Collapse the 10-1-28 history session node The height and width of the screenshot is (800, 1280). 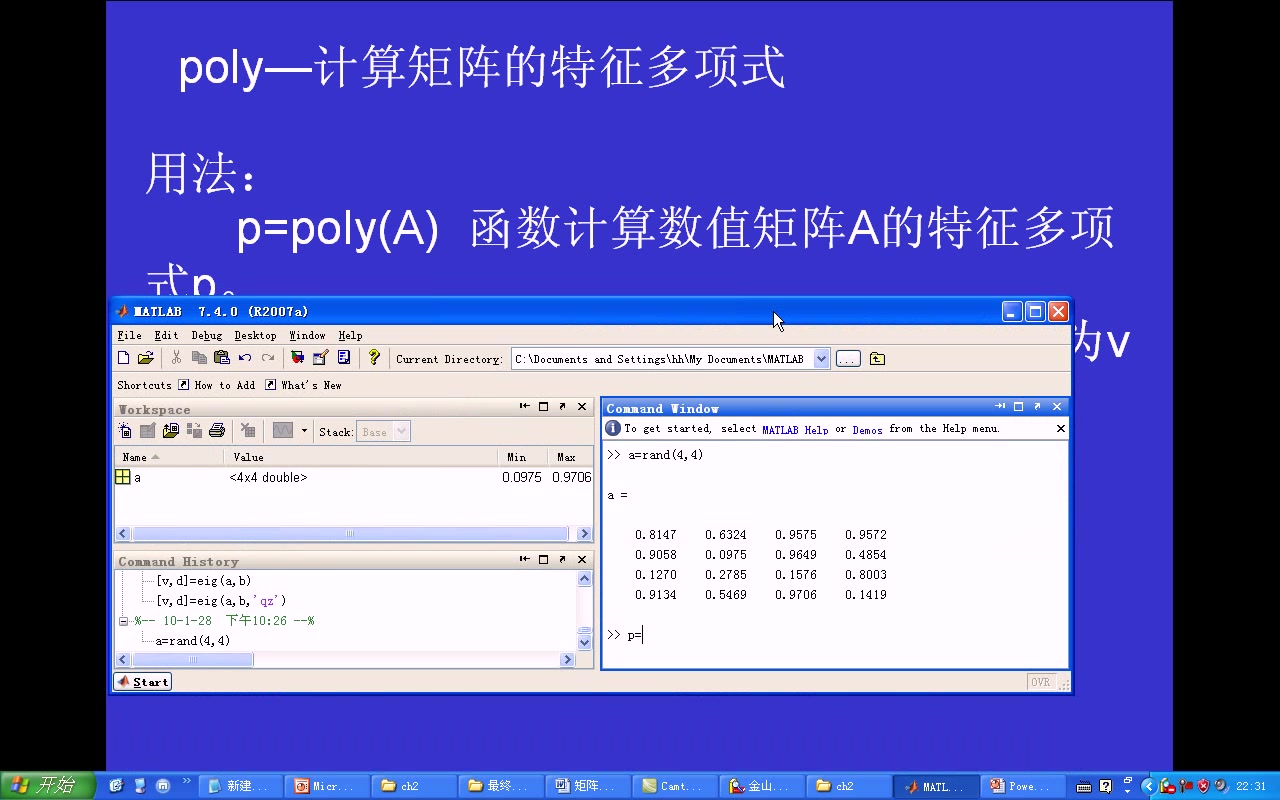tap(123, 621)
